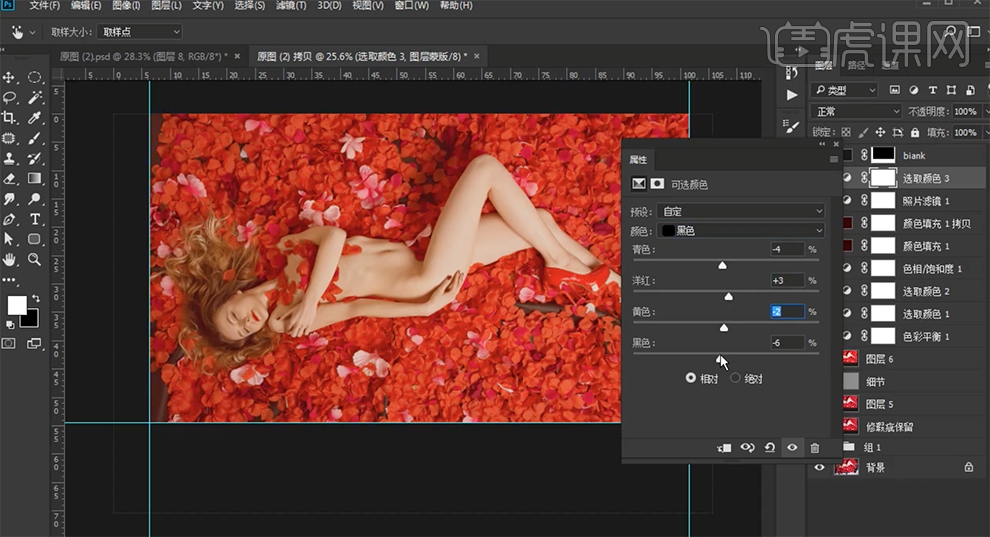This screenshot has width=990, height=537.
Task: Select the Crop tool
Action: [x=9, y=118]
